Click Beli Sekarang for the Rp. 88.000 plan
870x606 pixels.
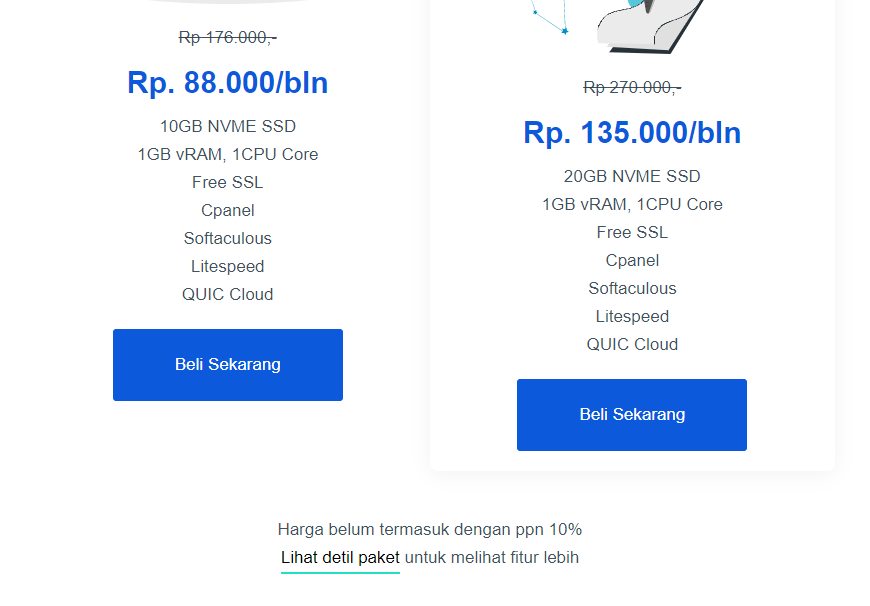coord(228,365)
